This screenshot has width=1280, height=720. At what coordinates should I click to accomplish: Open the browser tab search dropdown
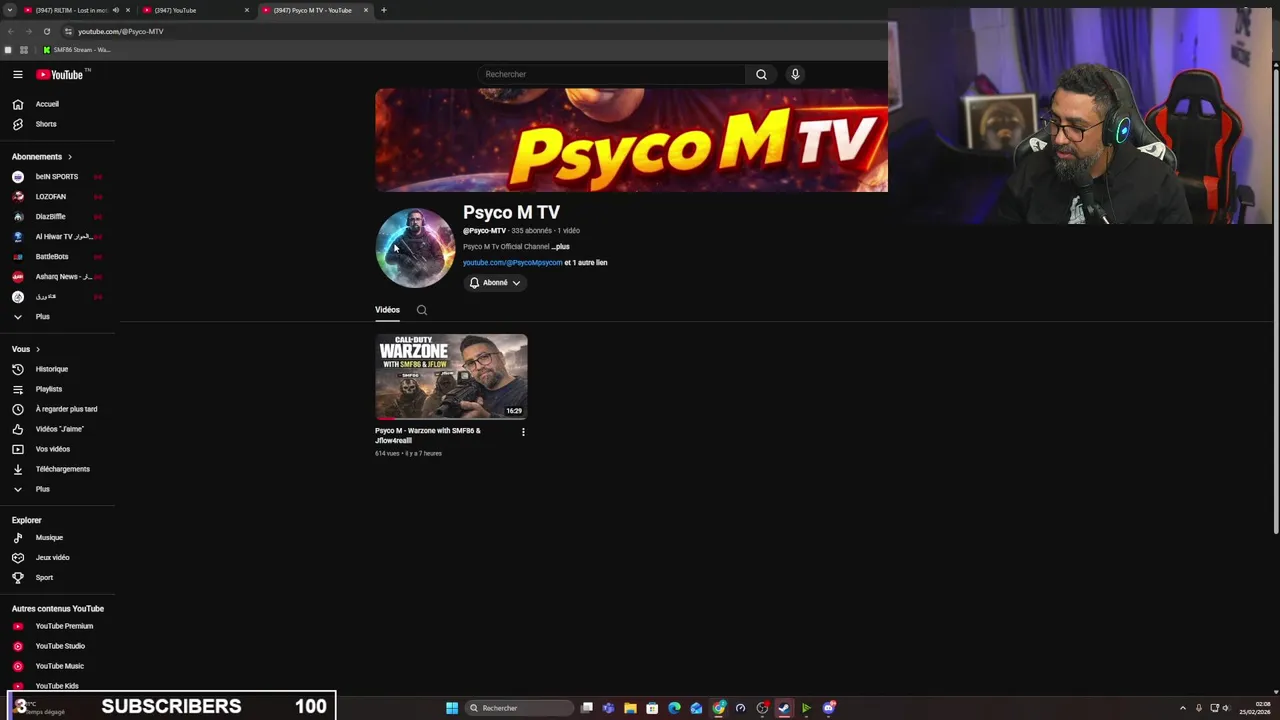[x=10, y=10]
